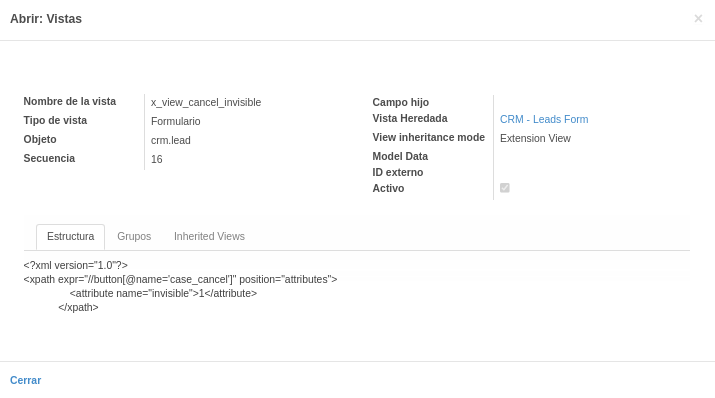The height and width of the screenshot is (398, 715).
Task: Show the Inherited Views tab
Action: (209, 237)
